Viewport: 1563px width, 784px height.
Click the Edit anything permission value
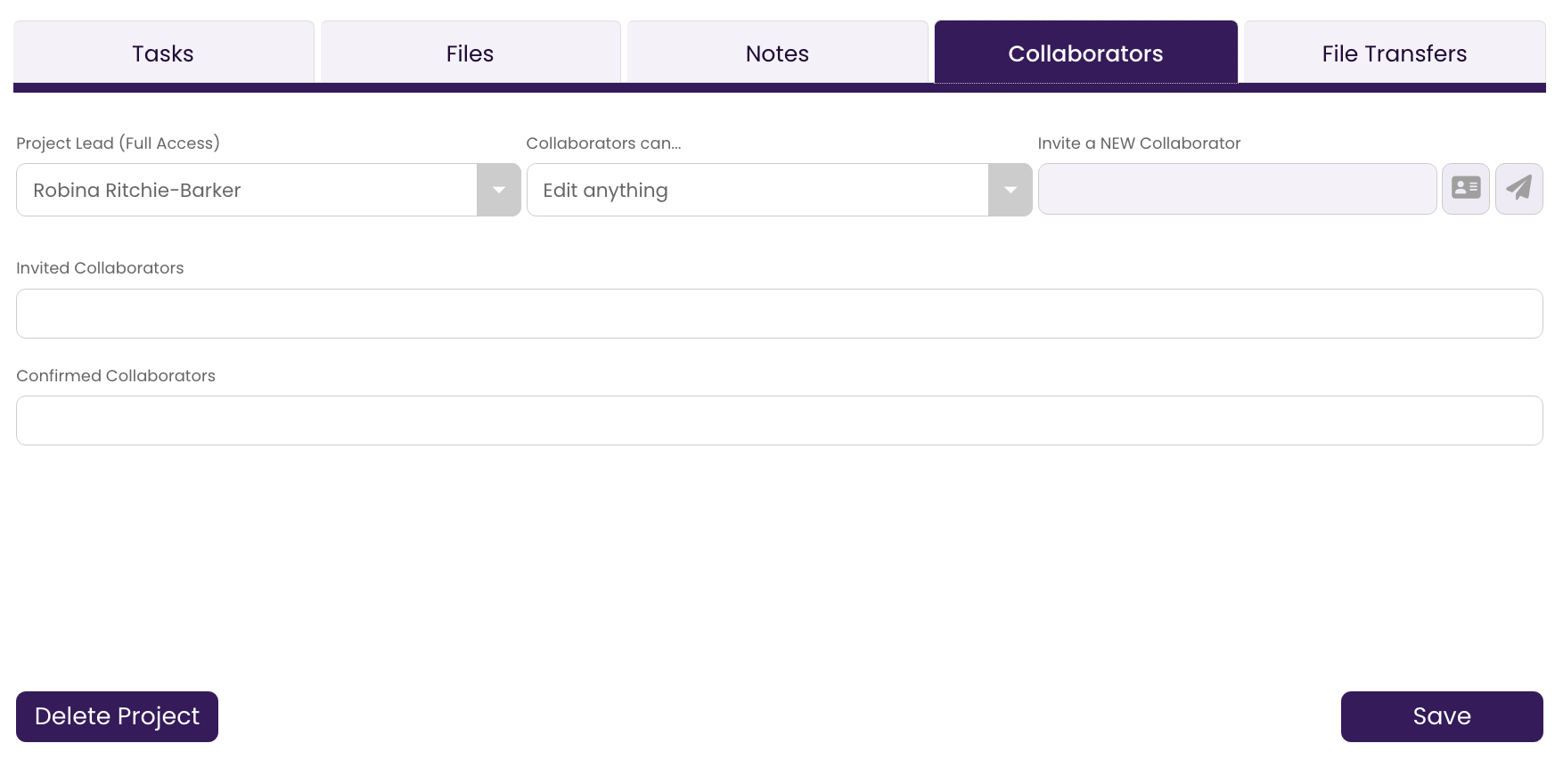[605, 190]
